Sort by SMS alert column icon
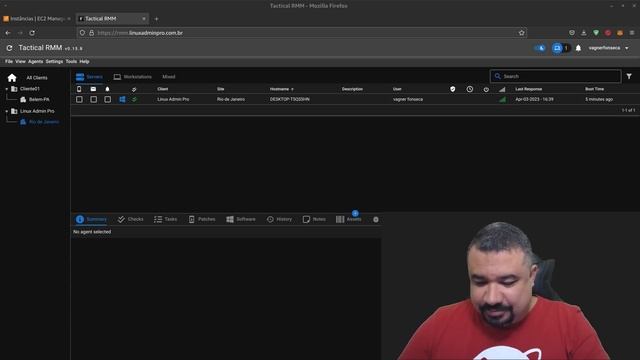 tap(79, 89)
